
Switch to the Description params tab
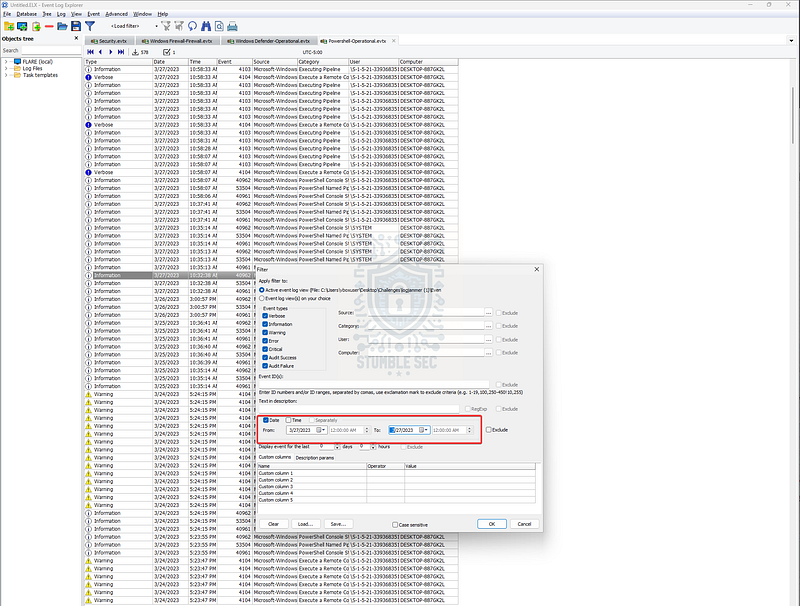coord(314,458)
